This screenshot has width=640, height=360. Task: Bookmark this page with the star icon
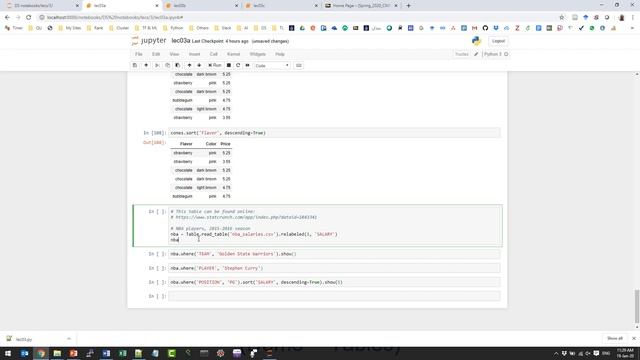coord(562,18)
